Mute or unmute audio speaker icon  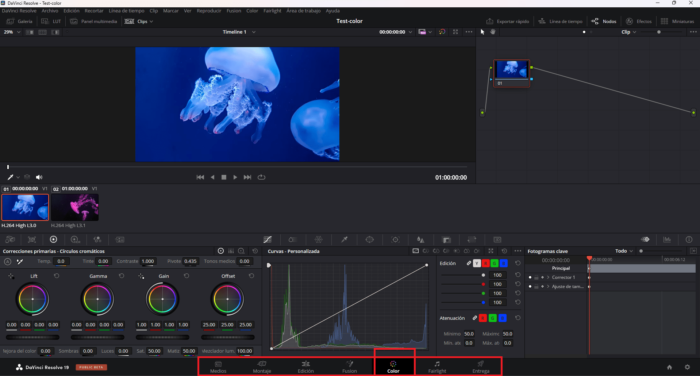point(39,177)
